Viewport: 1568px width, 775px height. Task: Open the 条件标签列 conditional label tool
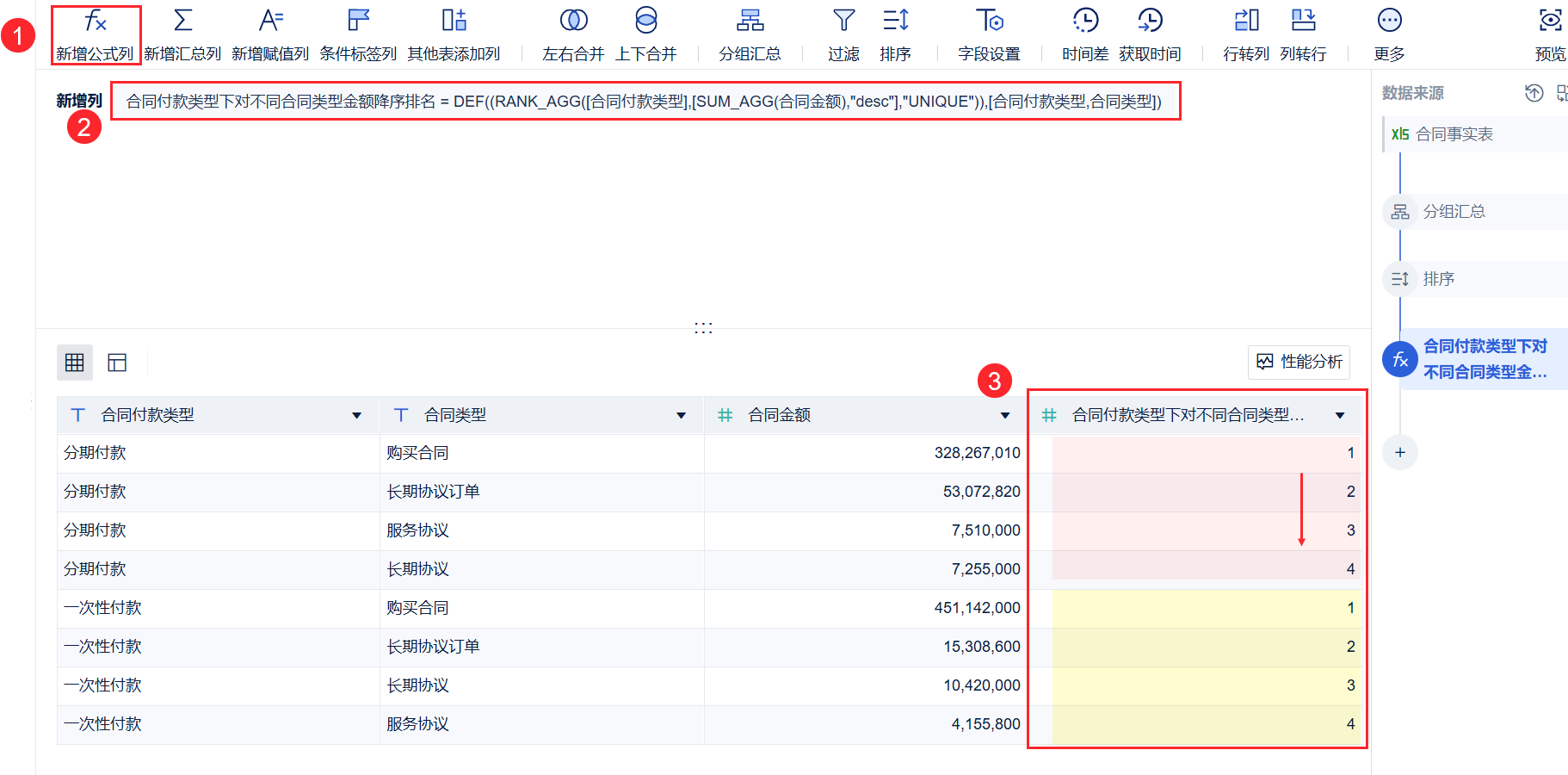point(358,34)
